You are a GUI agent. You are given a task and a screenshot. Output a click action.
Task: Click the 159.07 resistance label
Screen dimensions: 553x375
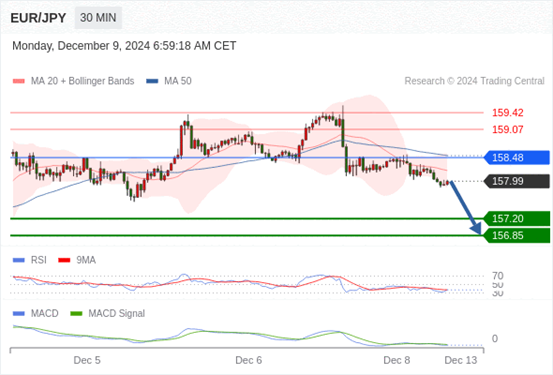point(508,129)
